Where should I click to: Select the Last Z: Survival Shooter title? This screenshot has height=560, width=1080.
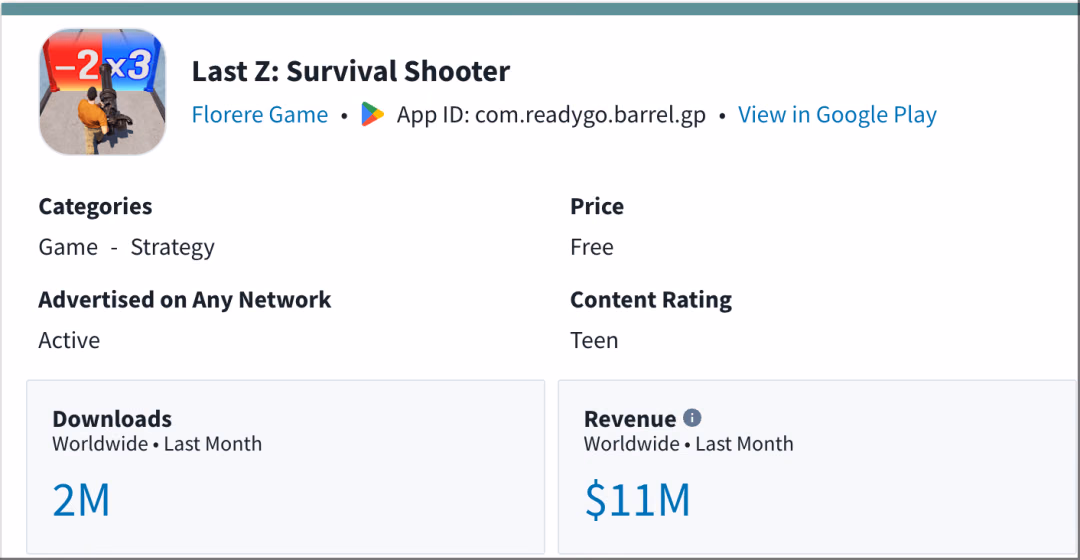351,71
